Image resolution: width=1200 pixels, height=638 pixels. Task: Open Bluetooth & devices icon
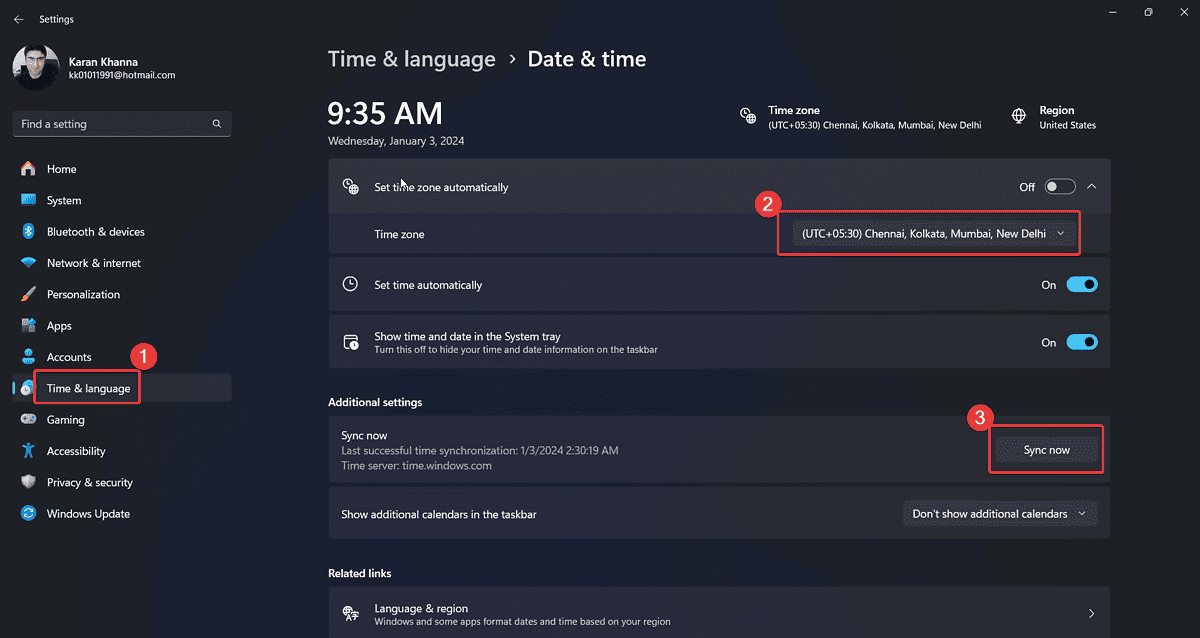coord(28,232)
